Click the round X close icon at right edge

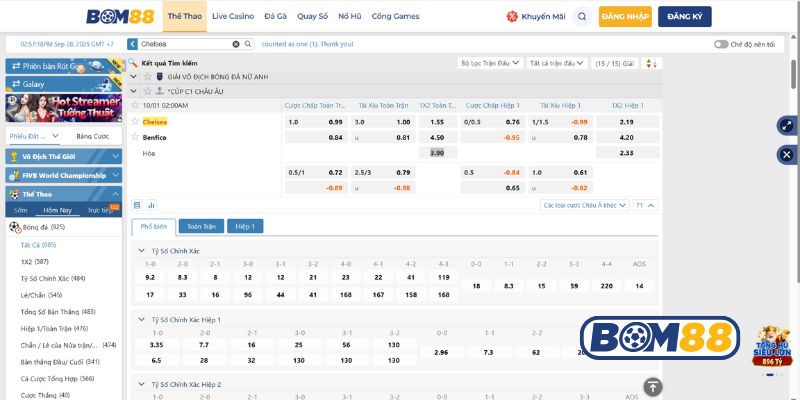pos(786,155)
